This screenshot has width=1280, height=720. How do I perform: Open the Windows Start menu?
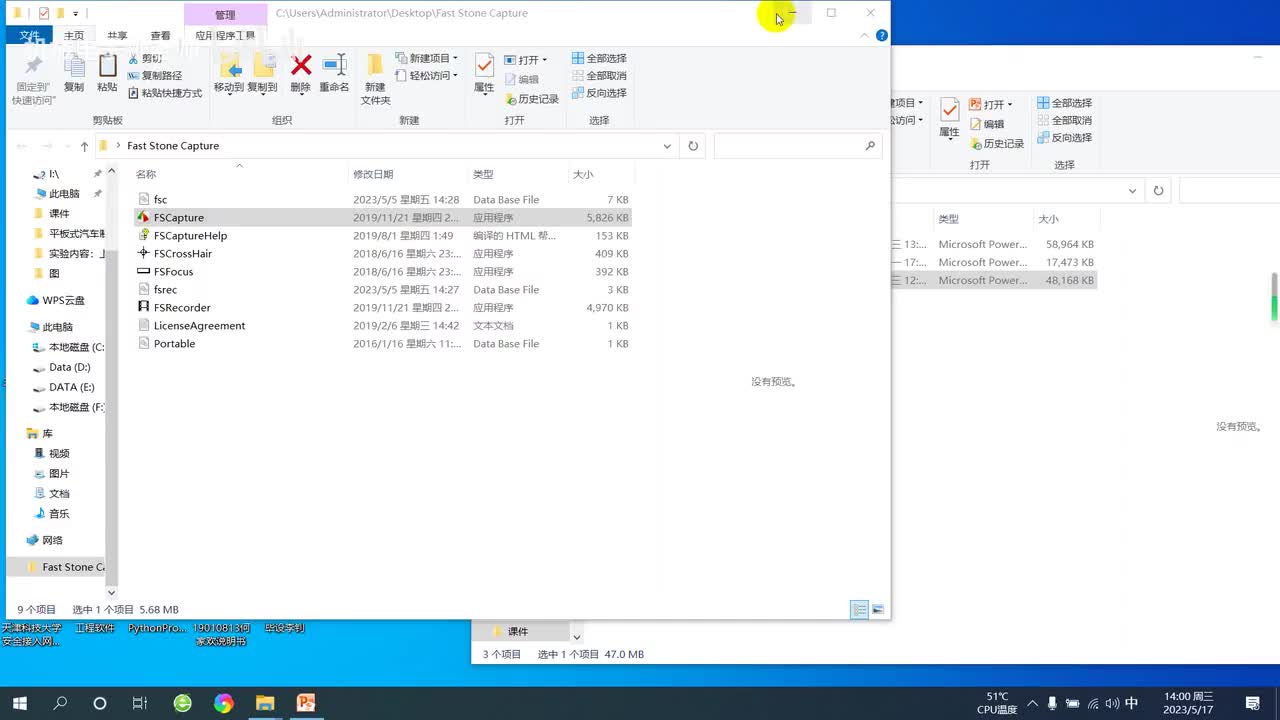coord(19,703)
